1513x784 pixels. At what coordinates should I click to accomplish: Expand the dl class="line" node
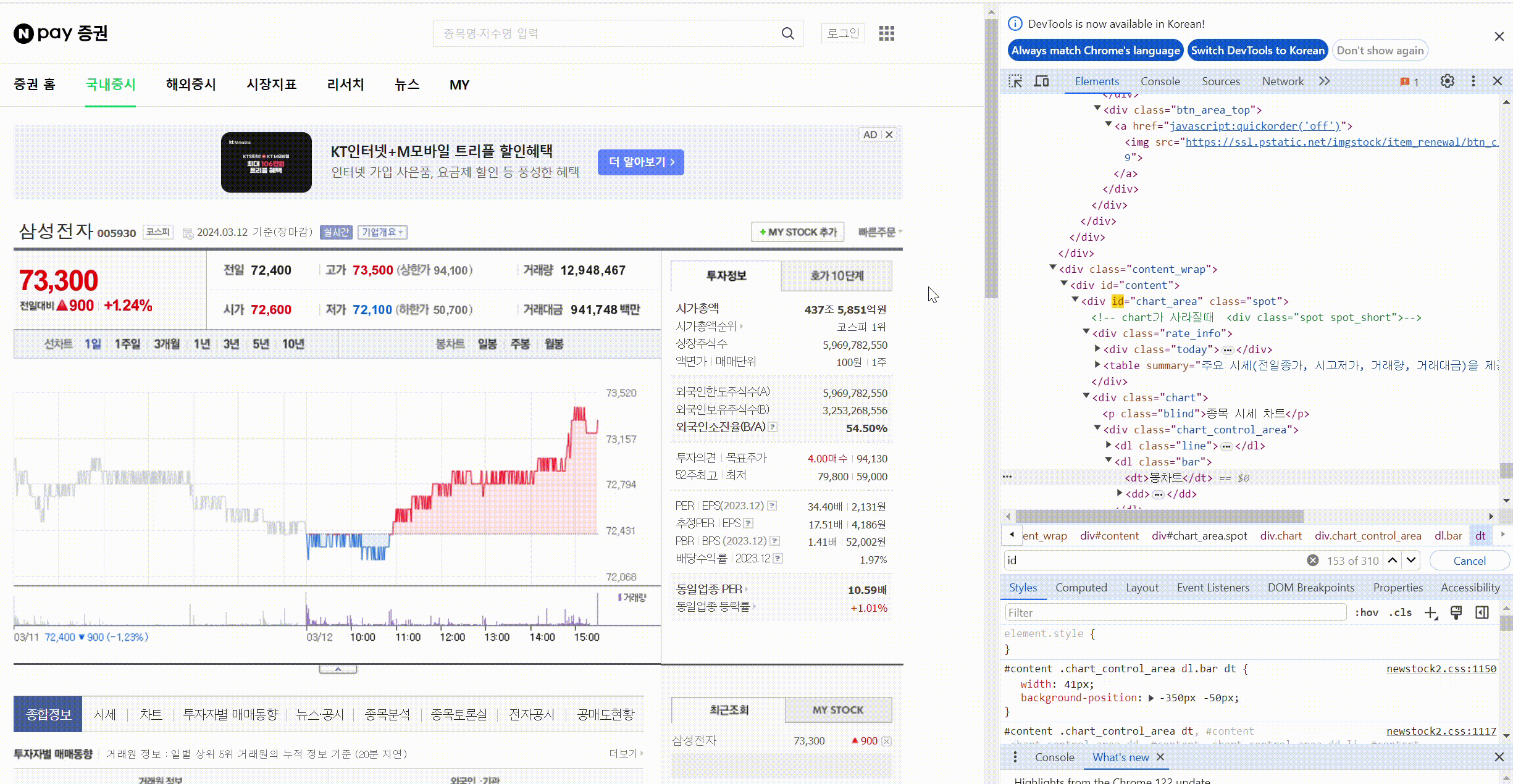point(1109,445)
